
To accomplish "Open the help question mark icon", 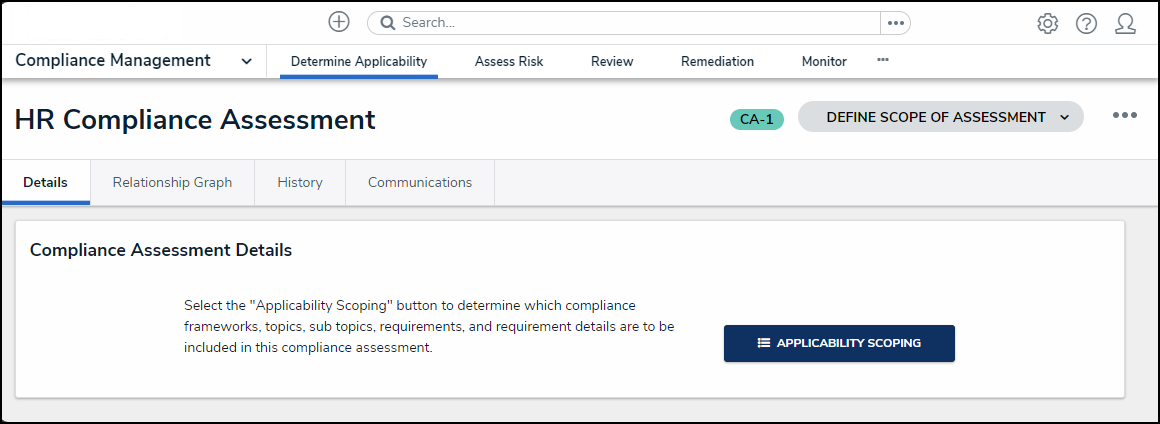I will 1086,24.
